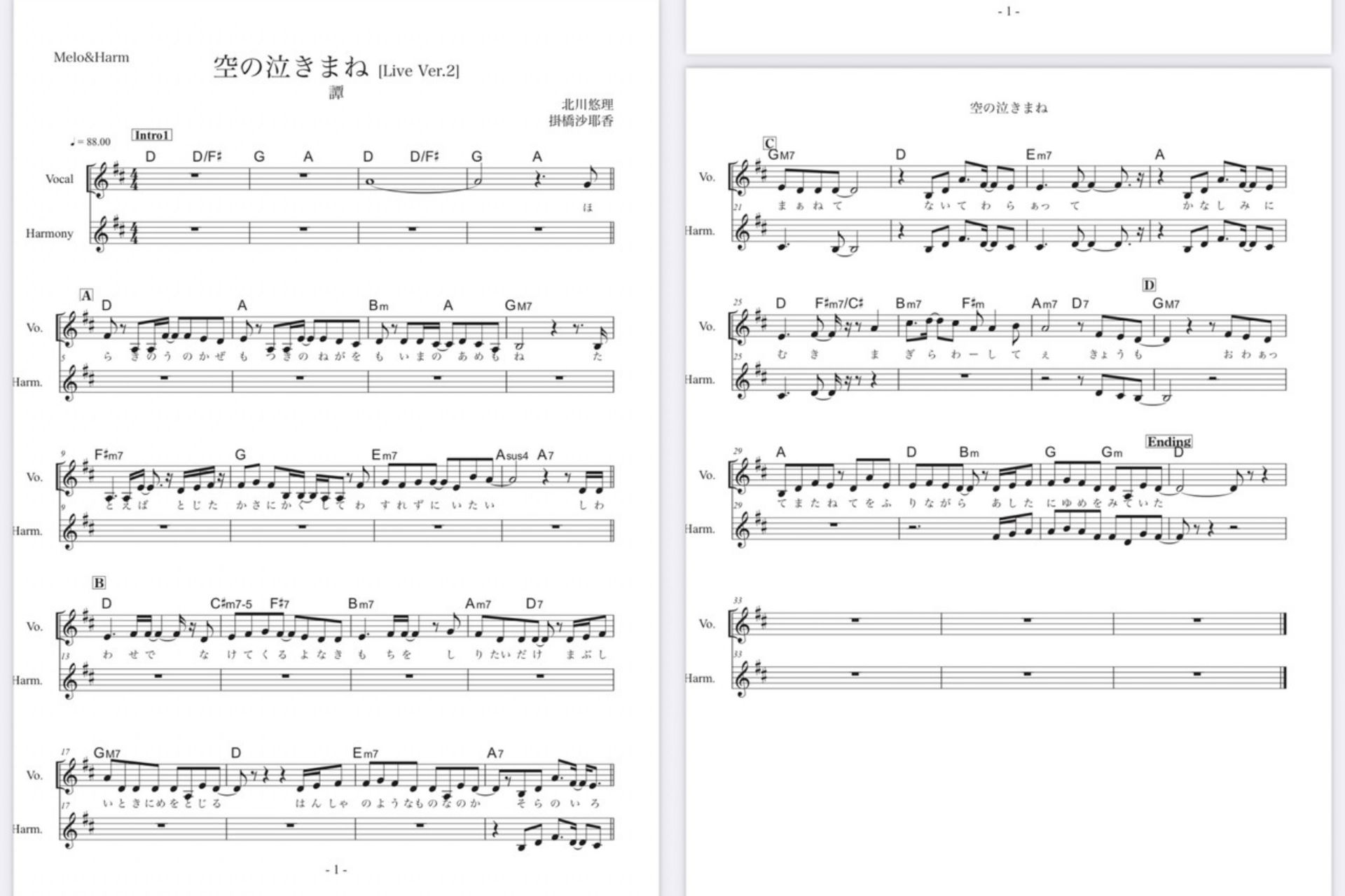
Task: Select the subtitle character 譚 under the title
Action: pos(336,92)
